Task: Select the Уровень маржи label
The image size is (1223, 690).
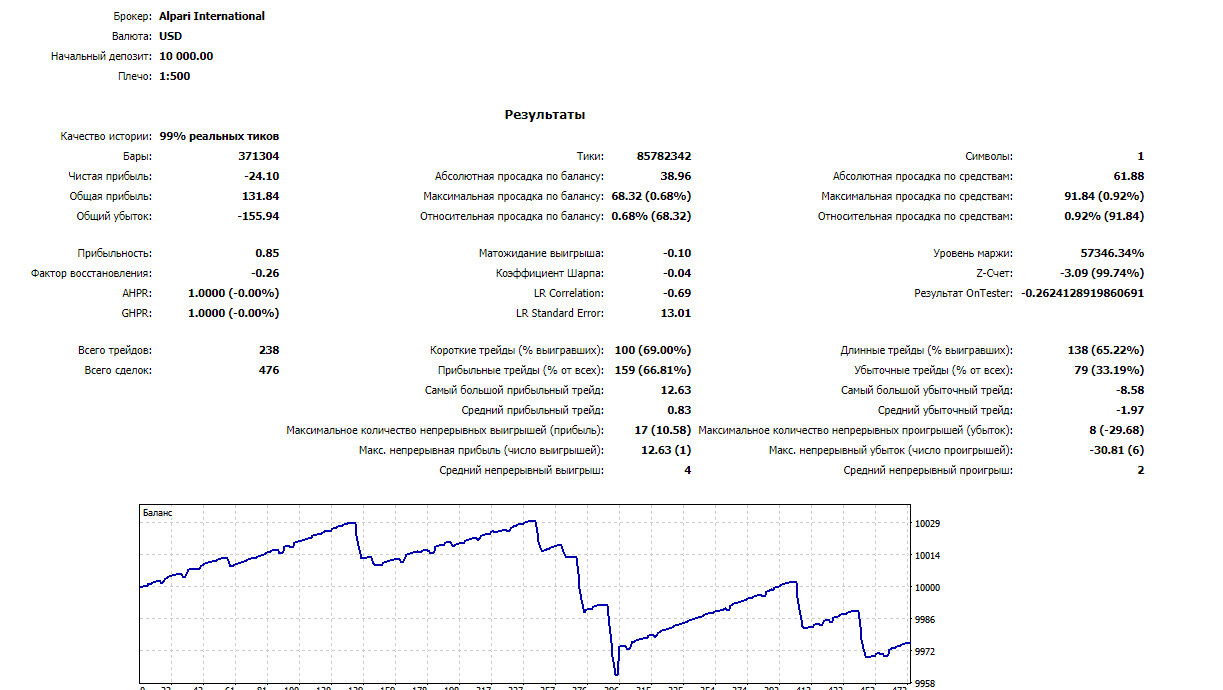Action: click(x=975, y=253)
